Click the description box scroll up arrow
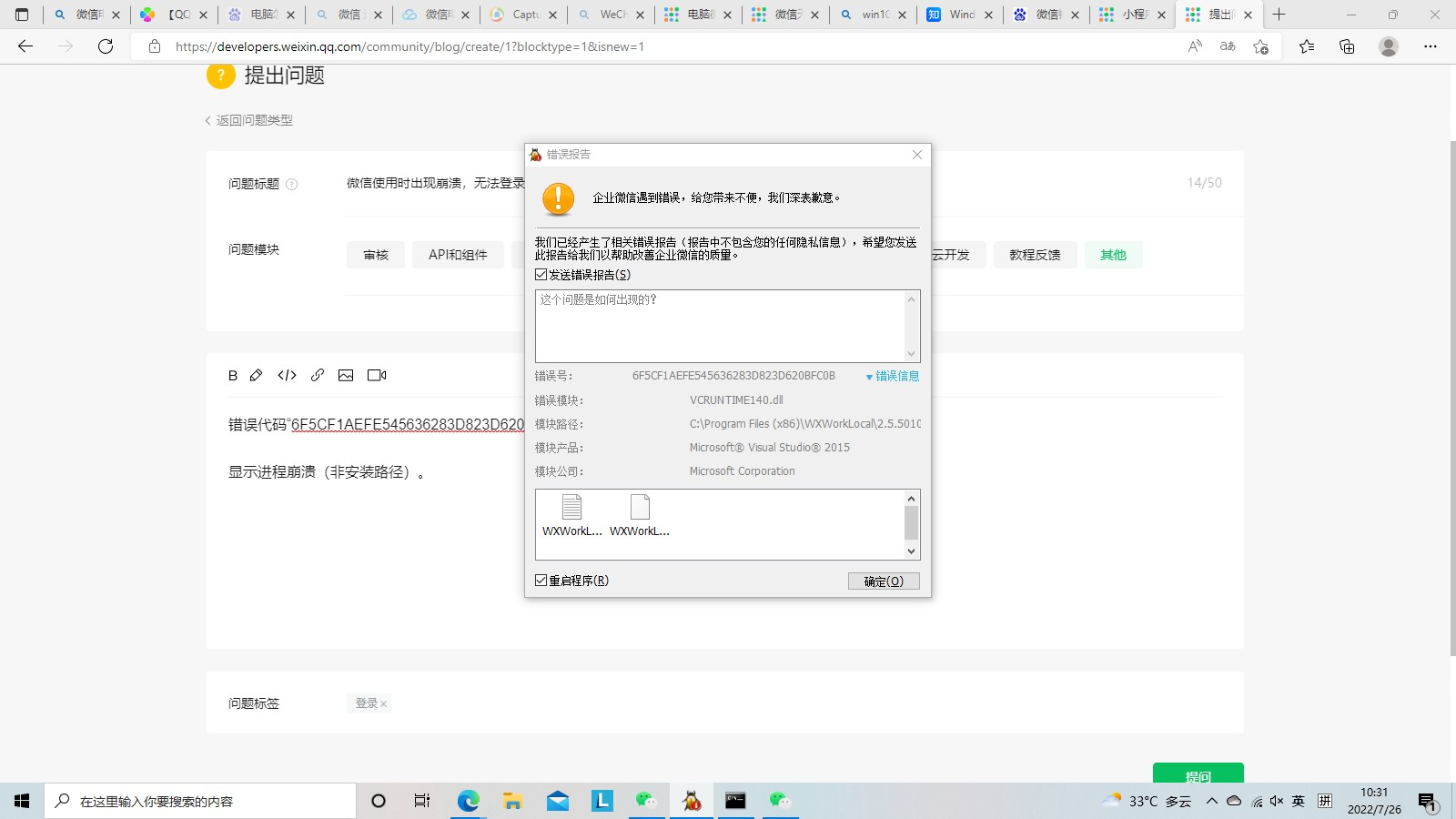Viewport: 1456px width, 819px height. pos(911,299)
